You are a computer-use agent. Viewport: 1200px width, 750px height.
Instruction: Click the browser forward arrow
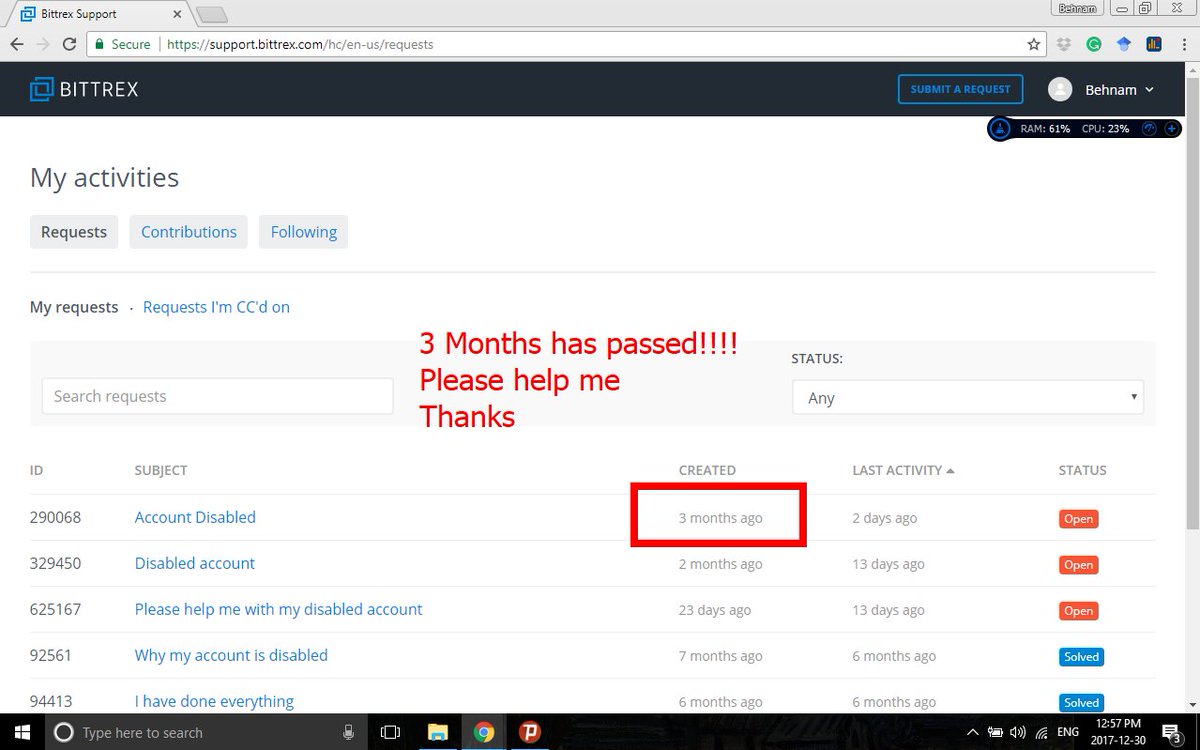tap(42, 44)
